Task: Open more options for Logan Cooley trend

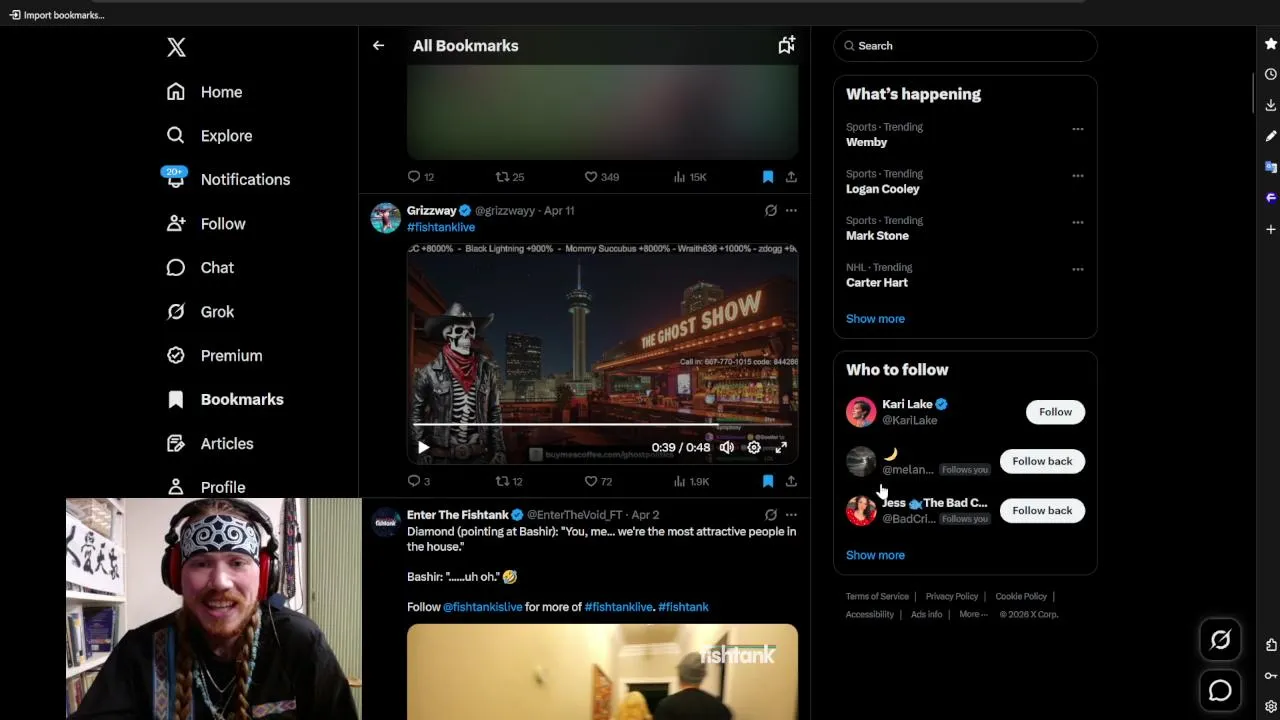Action: [1078, 176]
